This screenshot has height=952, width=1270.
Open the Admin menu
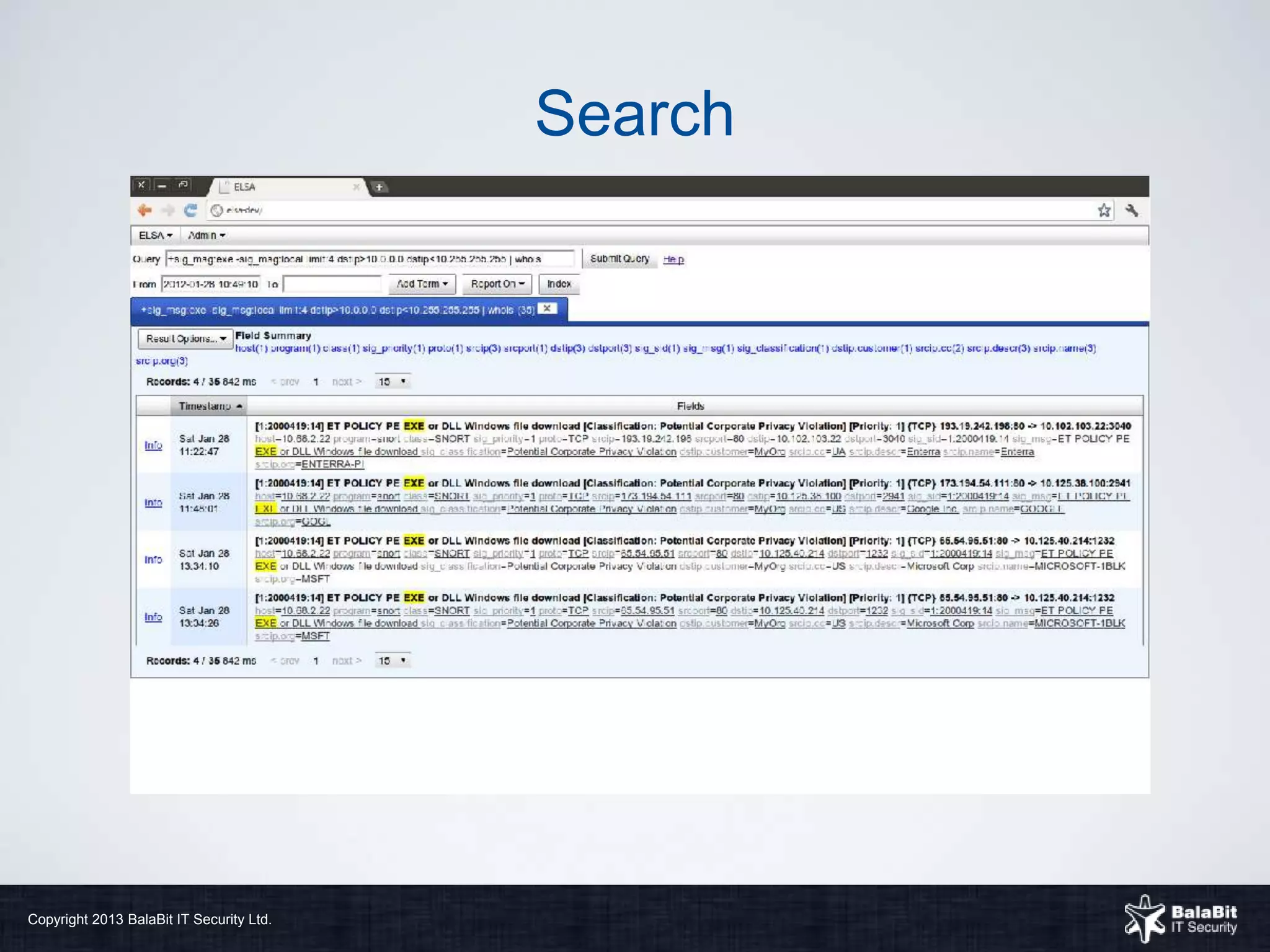point(206,236)
